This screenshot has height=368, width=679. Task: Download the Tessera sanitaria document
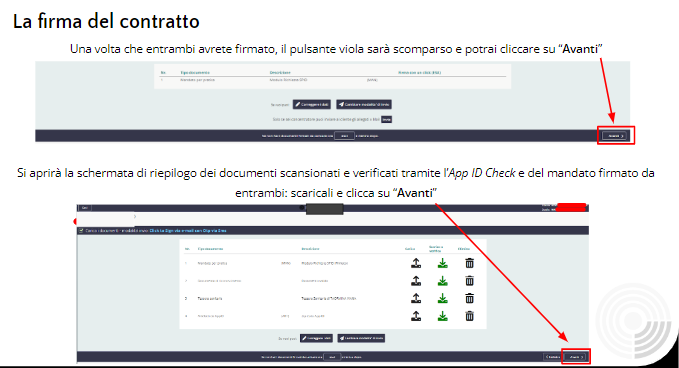click(442, 299)
